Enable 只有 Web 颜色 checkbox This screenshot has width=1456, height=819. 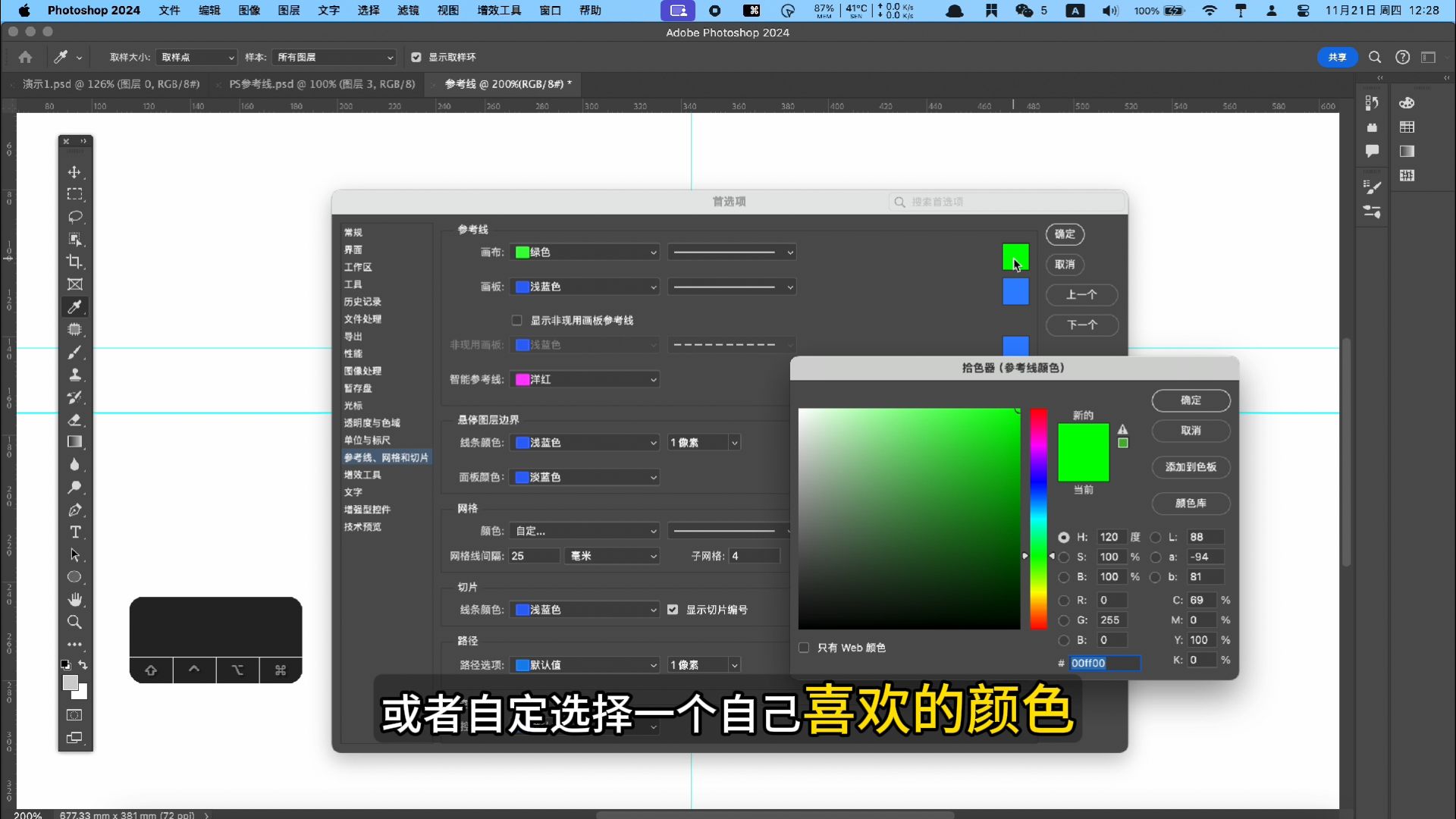click(804, 648)
